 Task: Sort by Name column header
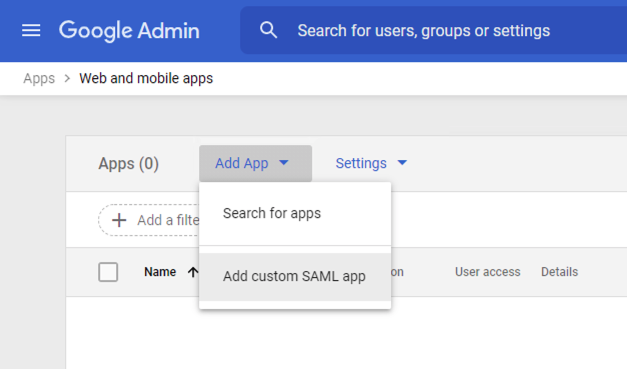(160, 272)
